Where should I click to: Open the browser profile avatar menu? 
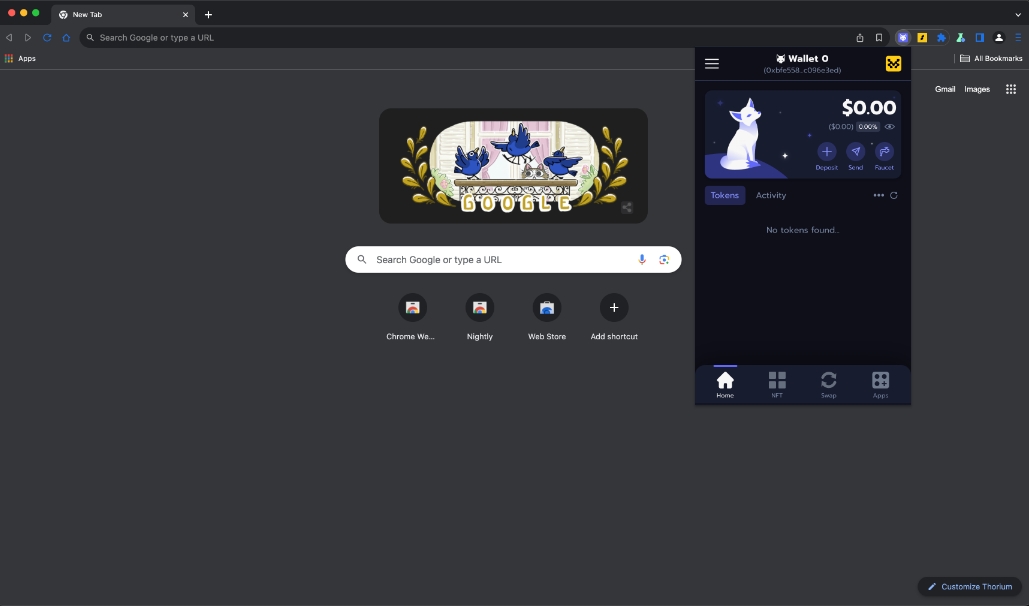pos(999,37)
